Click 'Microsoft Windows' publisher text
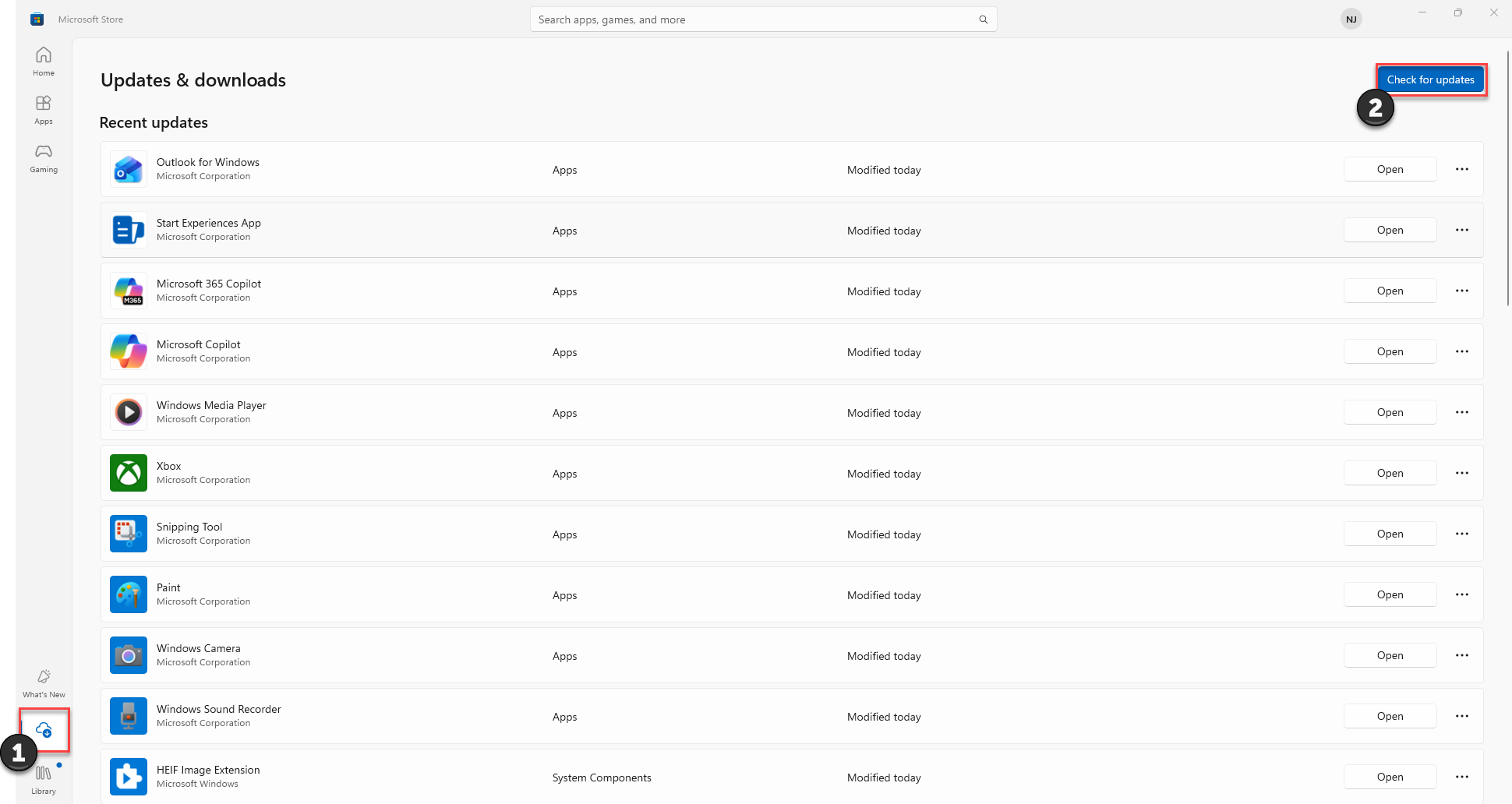Screen dimensions: 1512x804 [x=197, y=784]
